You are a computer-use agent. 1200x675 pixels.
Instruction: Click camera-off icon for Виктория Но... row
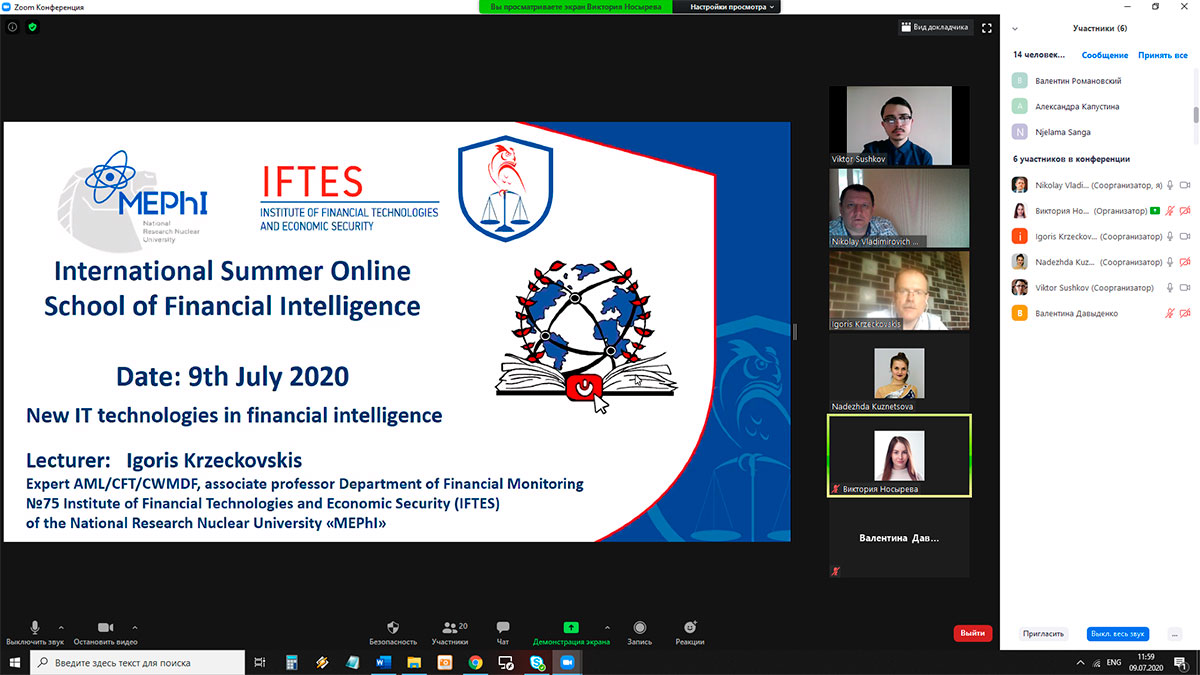pyautogui.click(x=1185, y=211)
